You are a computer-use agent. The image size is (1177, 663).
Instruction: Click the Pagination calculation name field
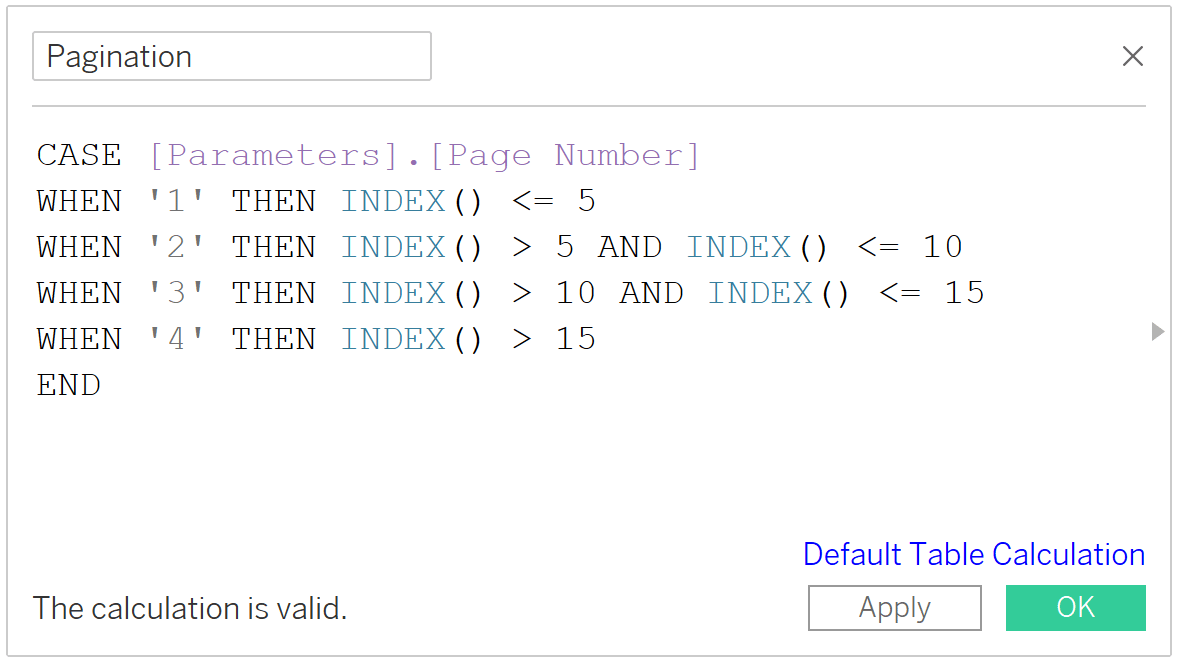[232, 56]
